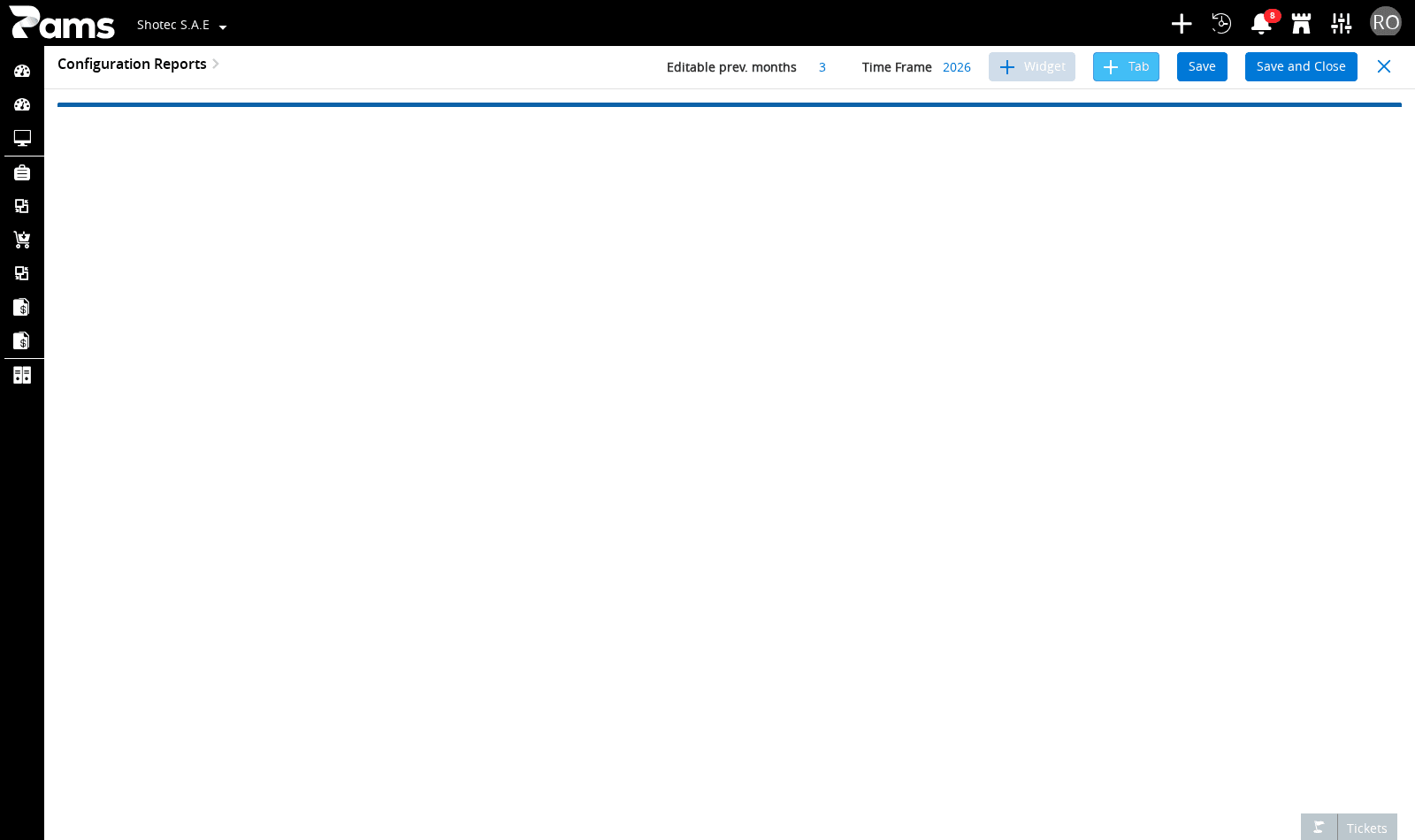1415x840 pixels.
Task: Open the lower gauge dashboard sidebar icon
Action: coord(22,104)
